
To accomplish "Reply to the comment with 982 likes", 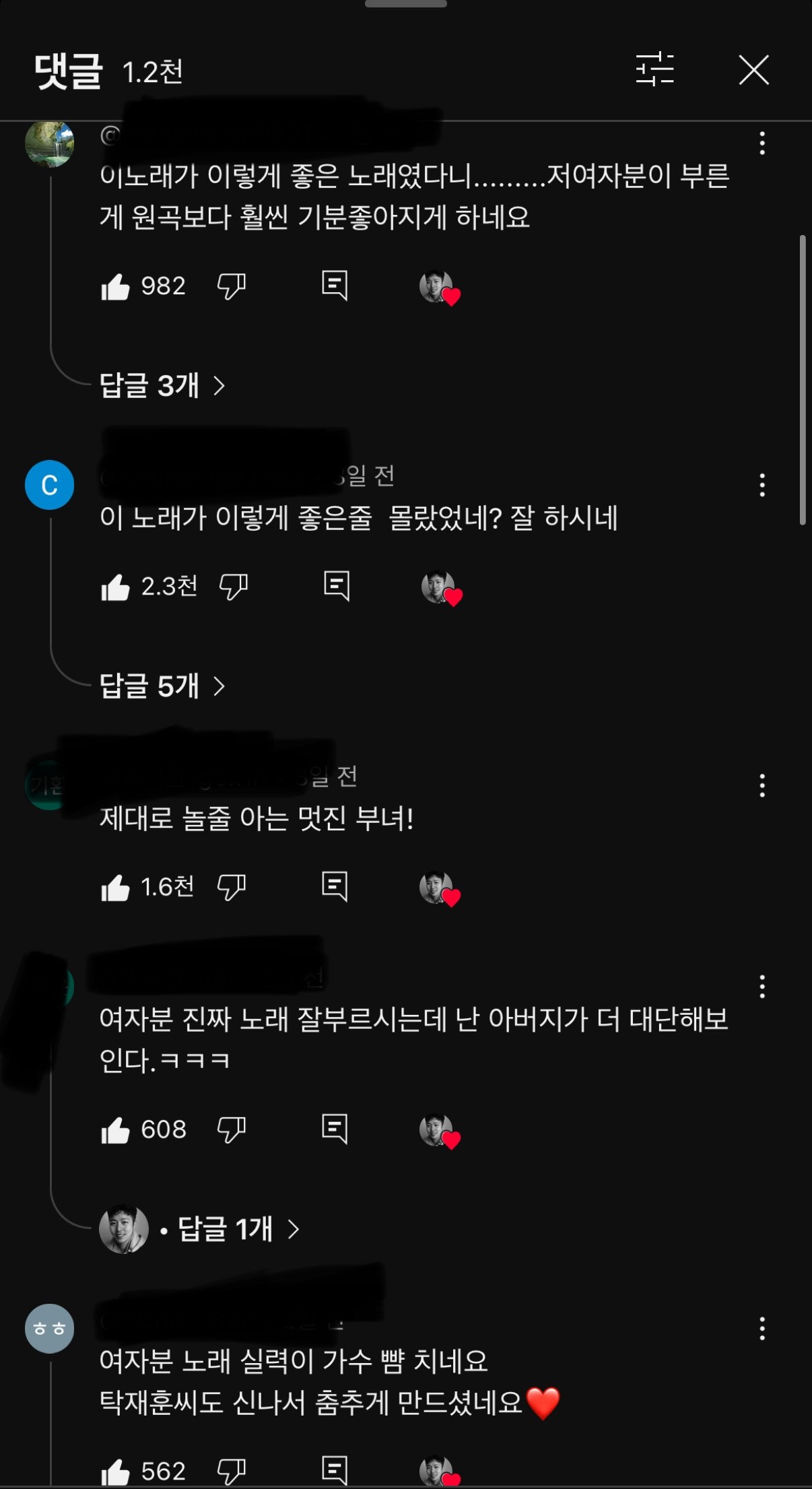I will coord(335,286).
